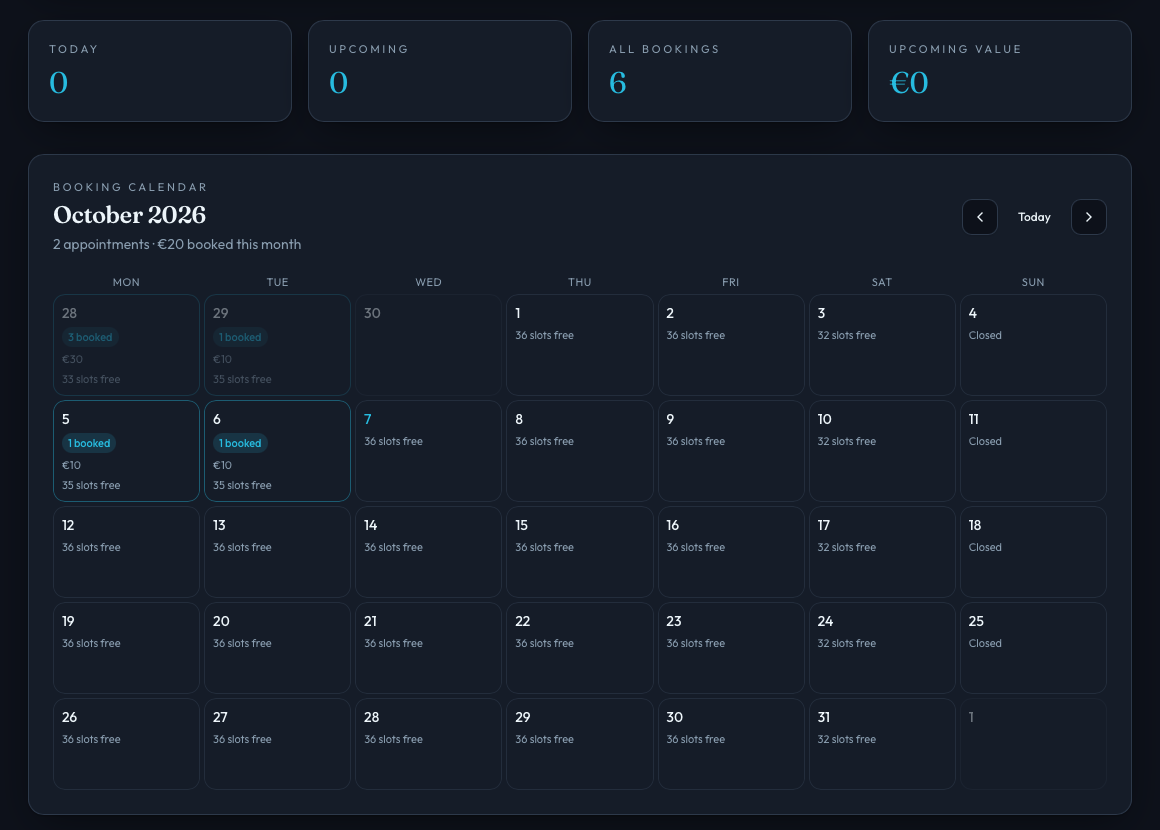Select October 12 day cell
The height and width of the screenshot is (830, 1160).
[127, 552]
